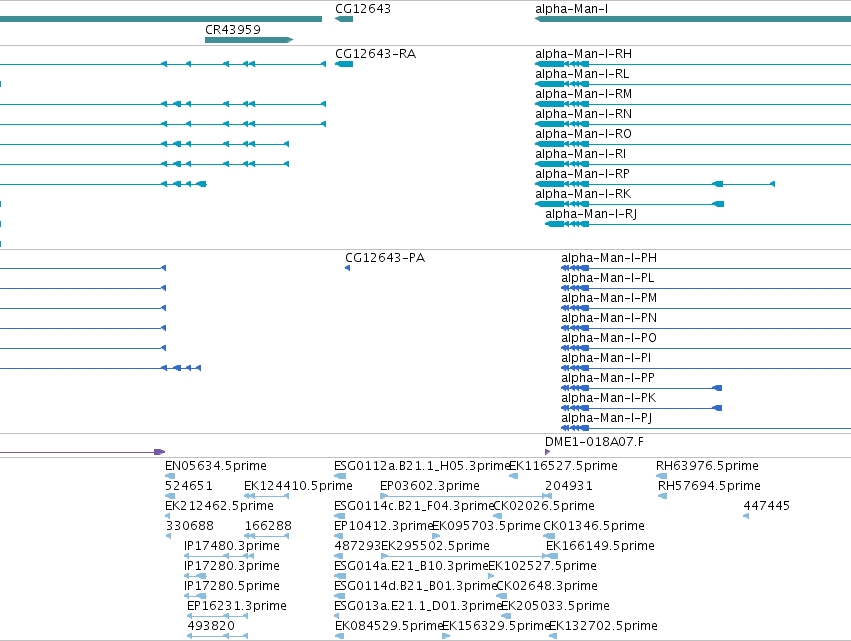Select EST ESG014a.E21_B10.3prime
Screen dimensions: 851x641
411,566
